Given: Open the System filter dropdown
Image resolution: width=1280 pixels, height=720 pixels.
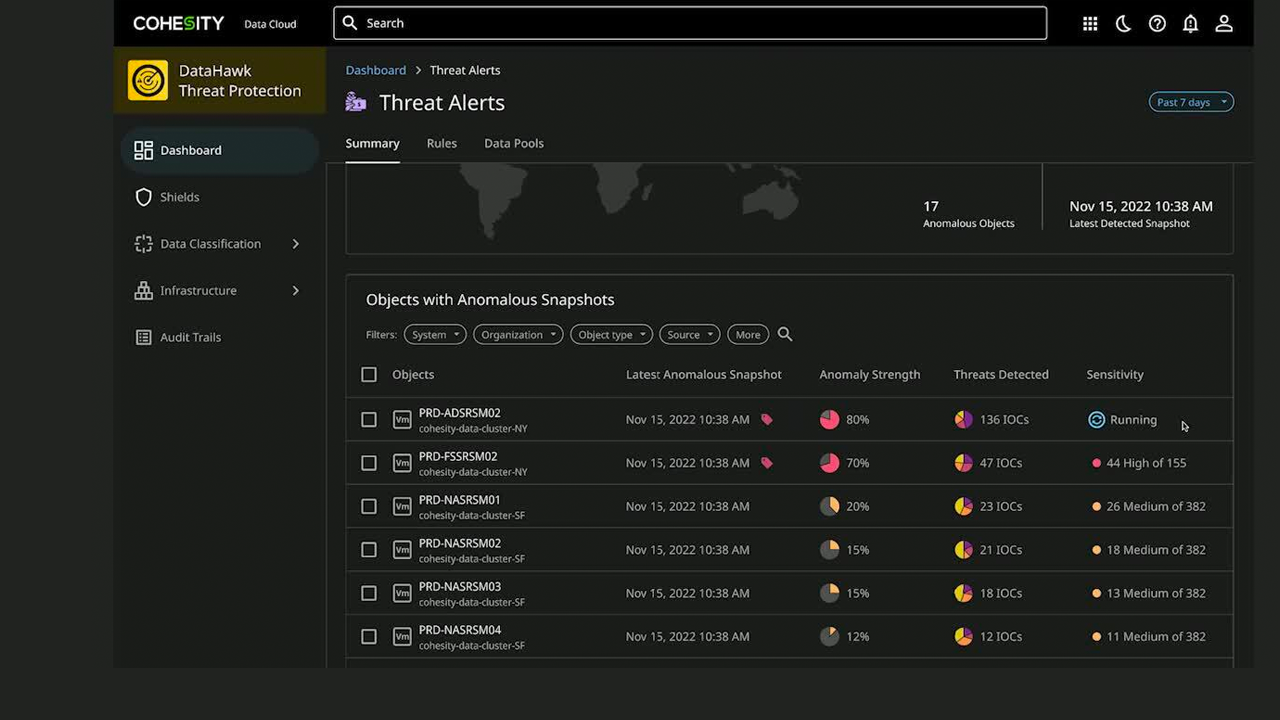Looking at the screenshot, I should point(435,335).
